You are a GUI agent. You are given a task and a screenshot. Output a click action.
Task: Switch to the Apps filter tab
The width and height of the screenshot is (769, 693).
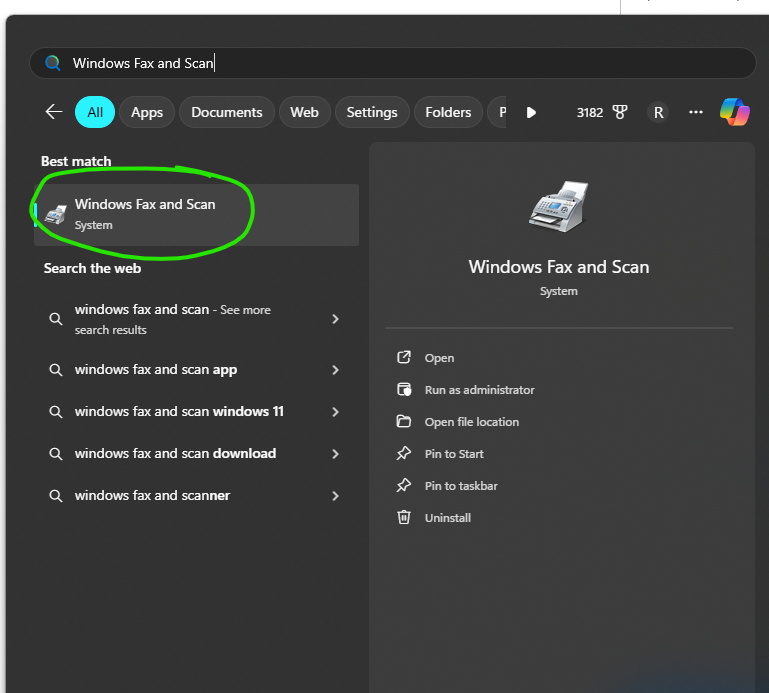click(147, 112)
